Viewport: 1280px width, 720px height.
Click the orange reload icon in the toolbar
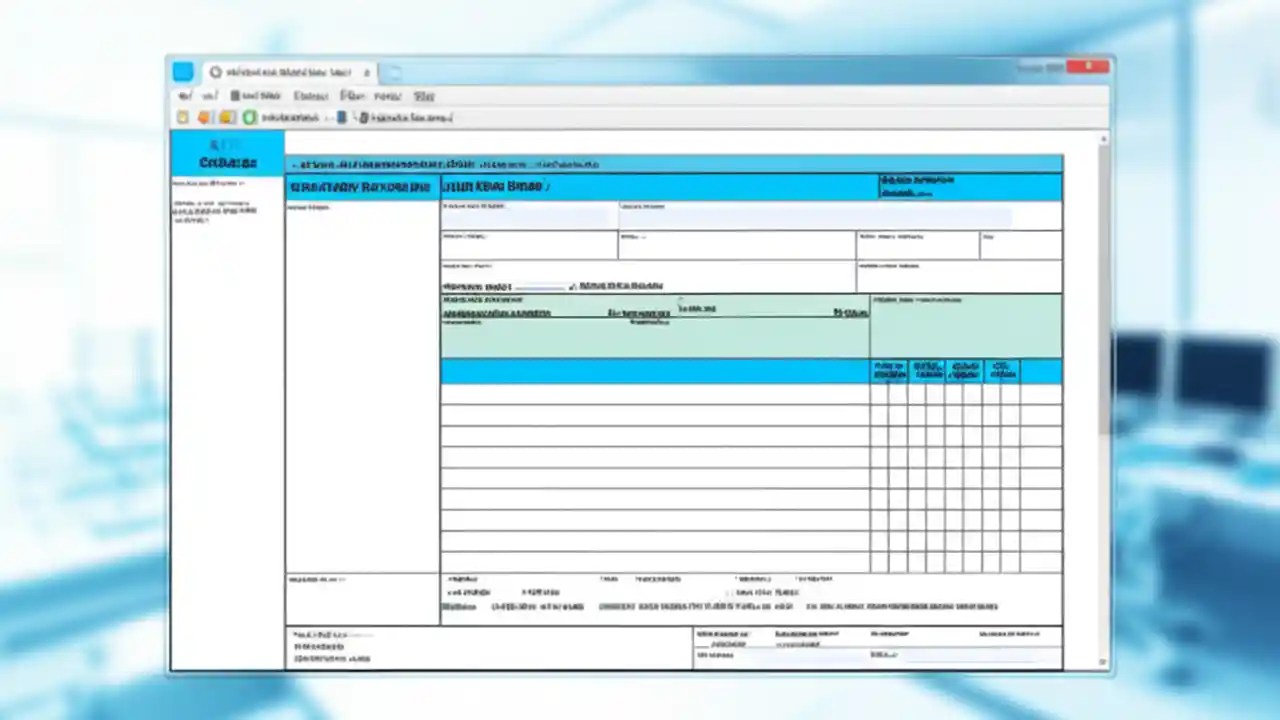coord(203,117)
